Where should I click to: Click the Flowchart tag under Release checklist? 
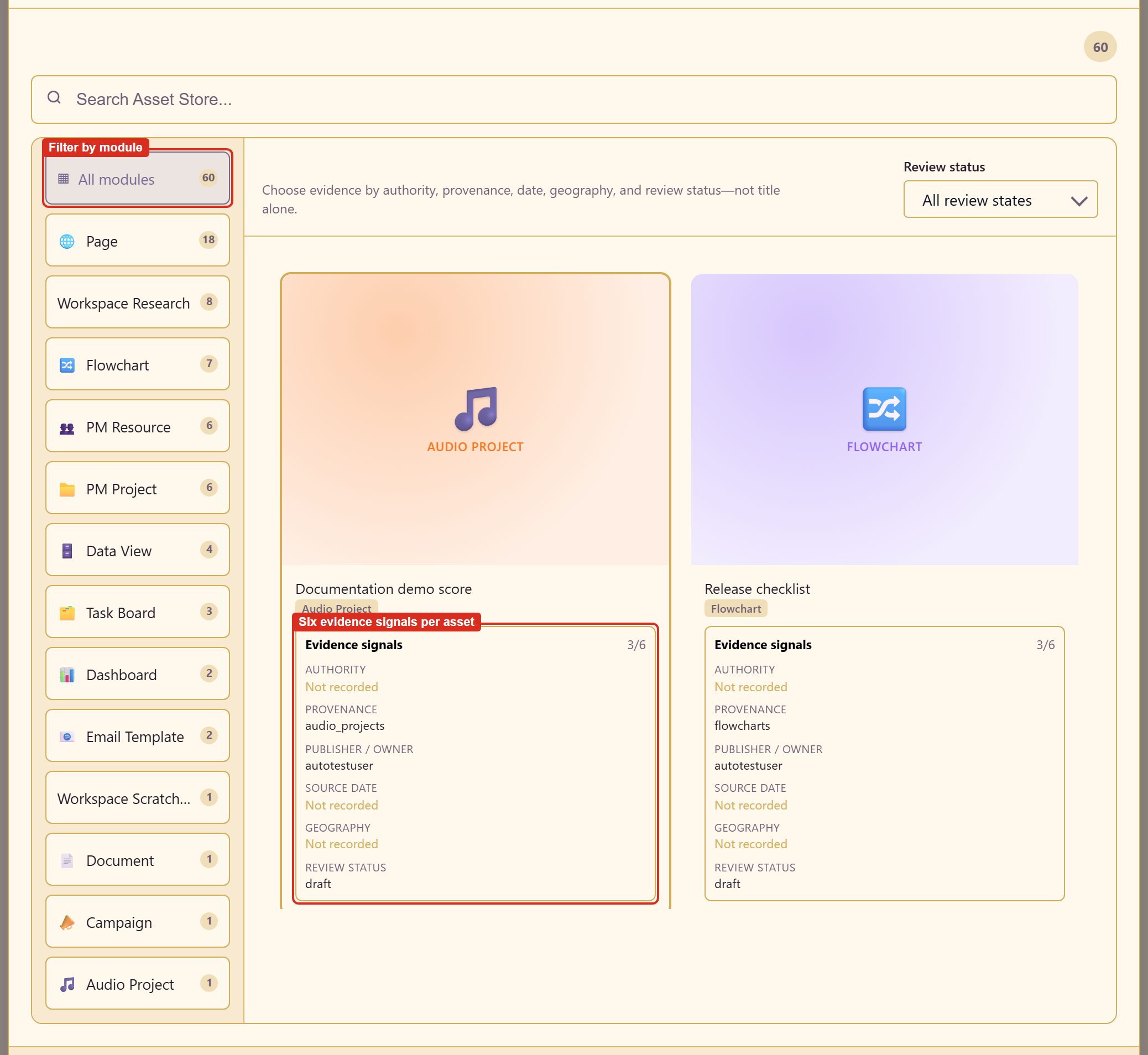click(736, 609)
